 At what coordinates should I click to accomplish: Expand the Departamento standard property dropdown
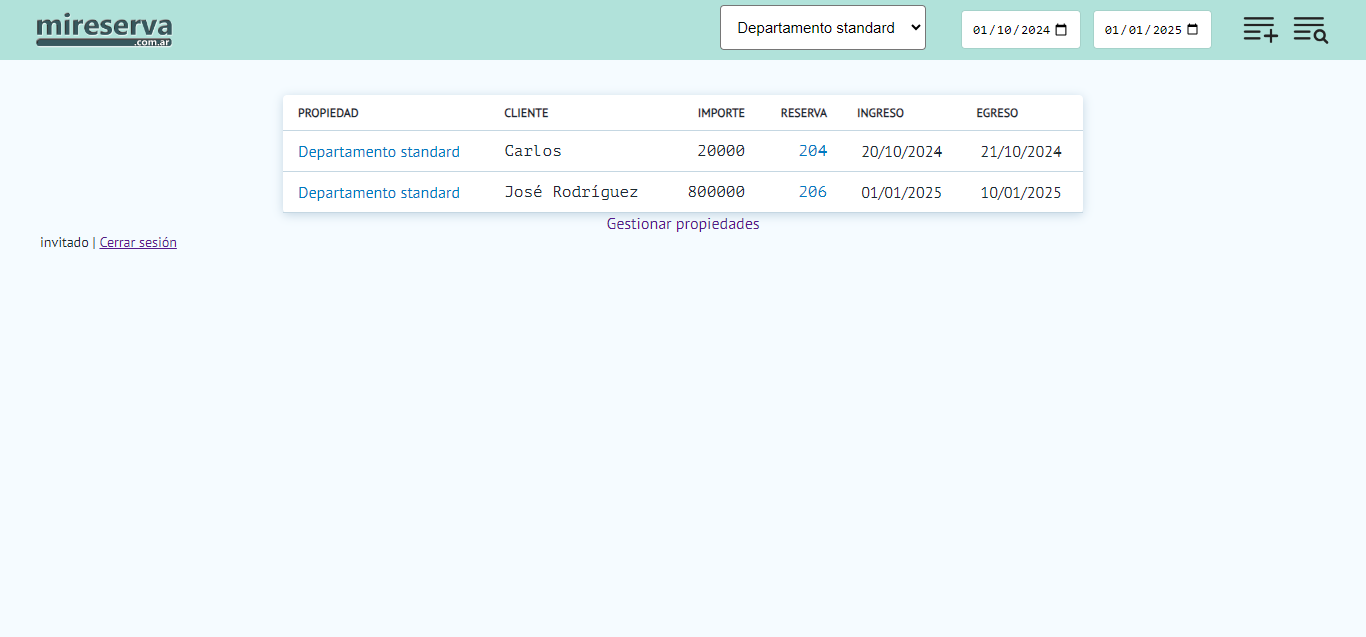822,28
